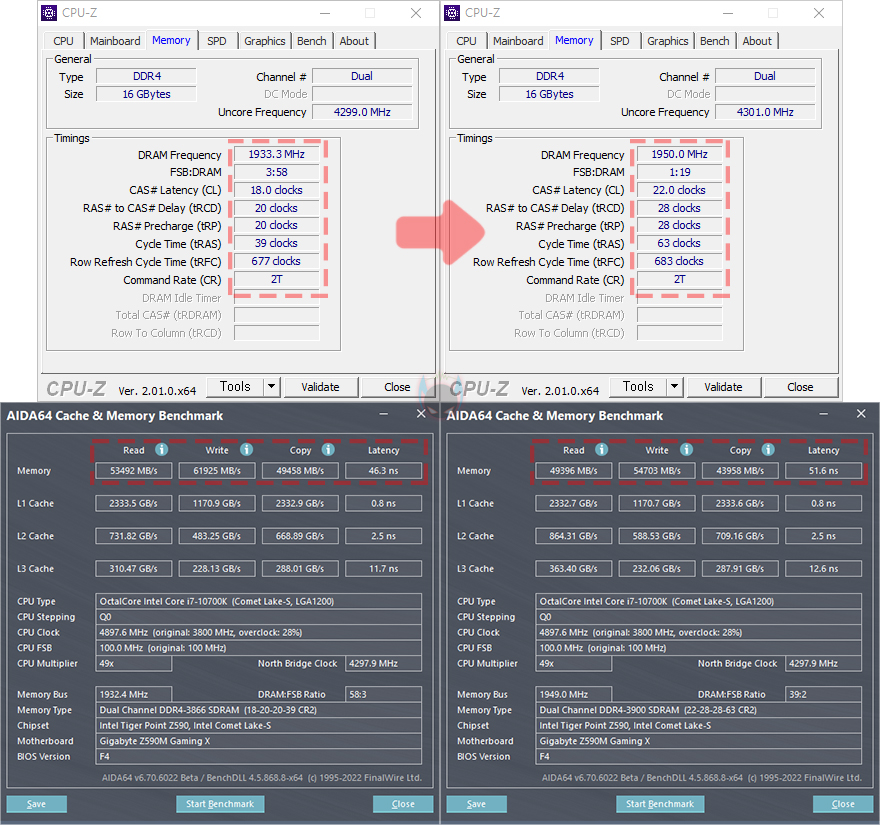Open the Tools dropdown arrow in left CPU-Z window
Screen dimensions: 880x825
coord(272,387)
